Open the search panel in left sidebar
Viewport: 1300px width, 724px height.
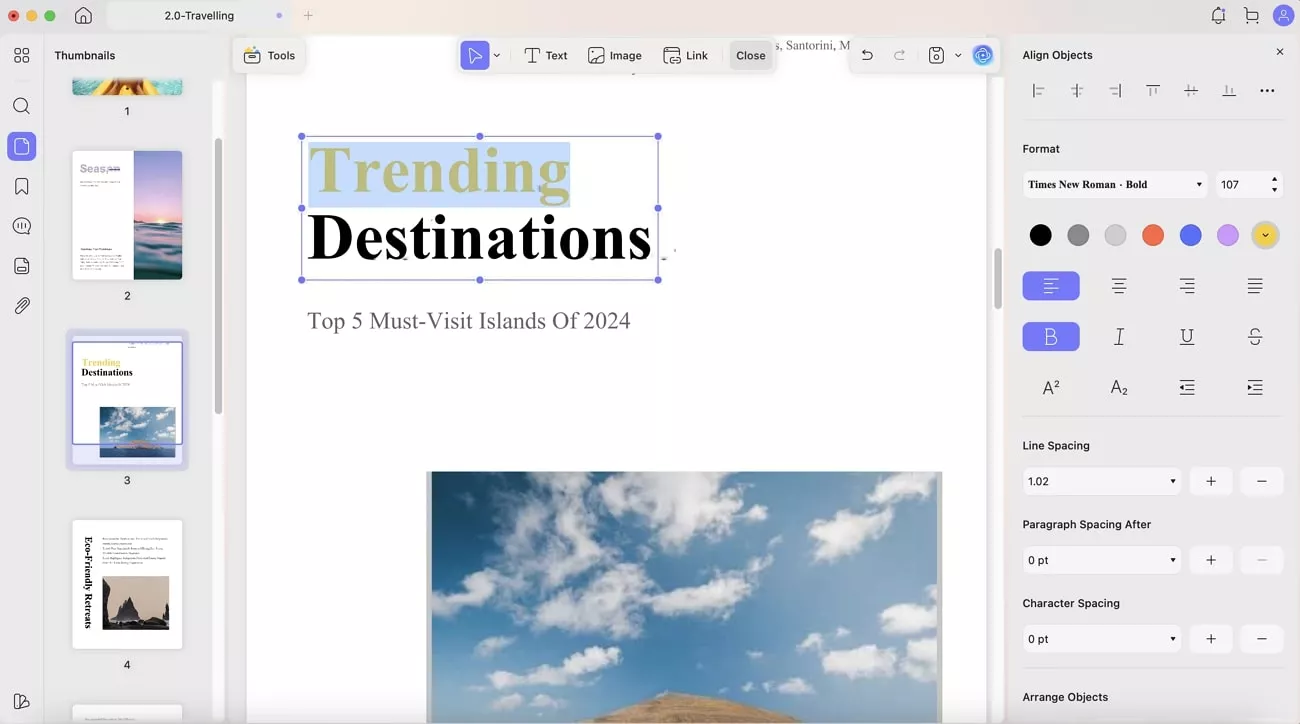21,106
